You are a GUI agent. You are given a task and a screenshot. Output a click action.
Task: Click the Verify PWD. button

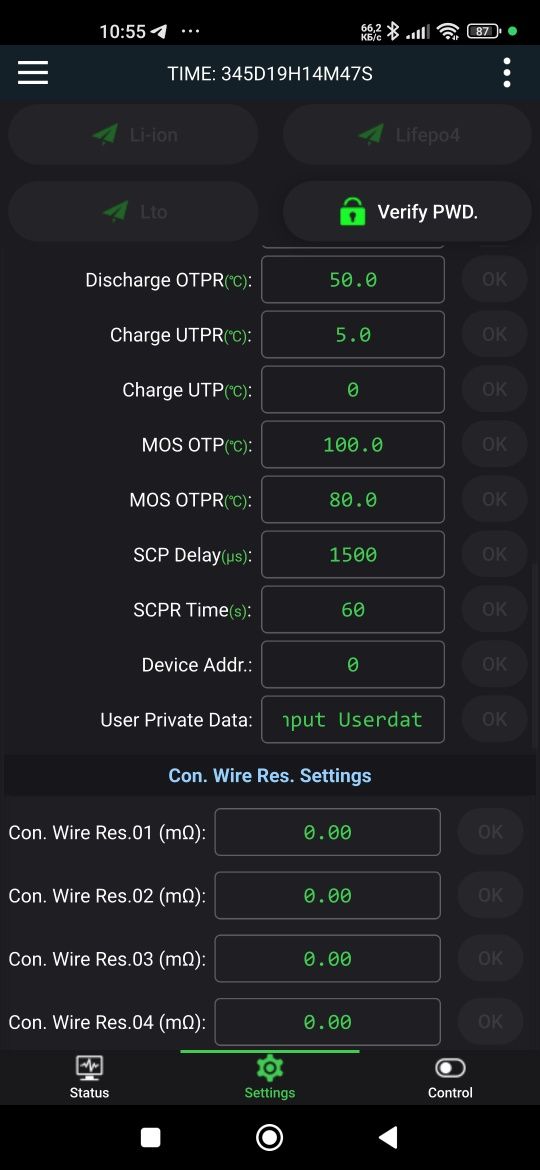407,212
